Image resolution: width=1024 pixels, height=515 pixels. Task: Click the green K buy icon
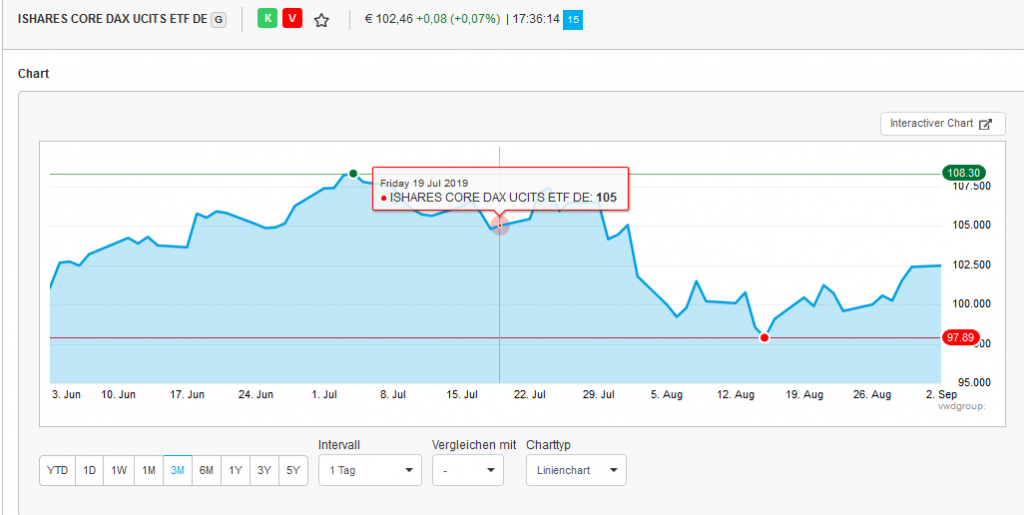(x=267, y=19)
